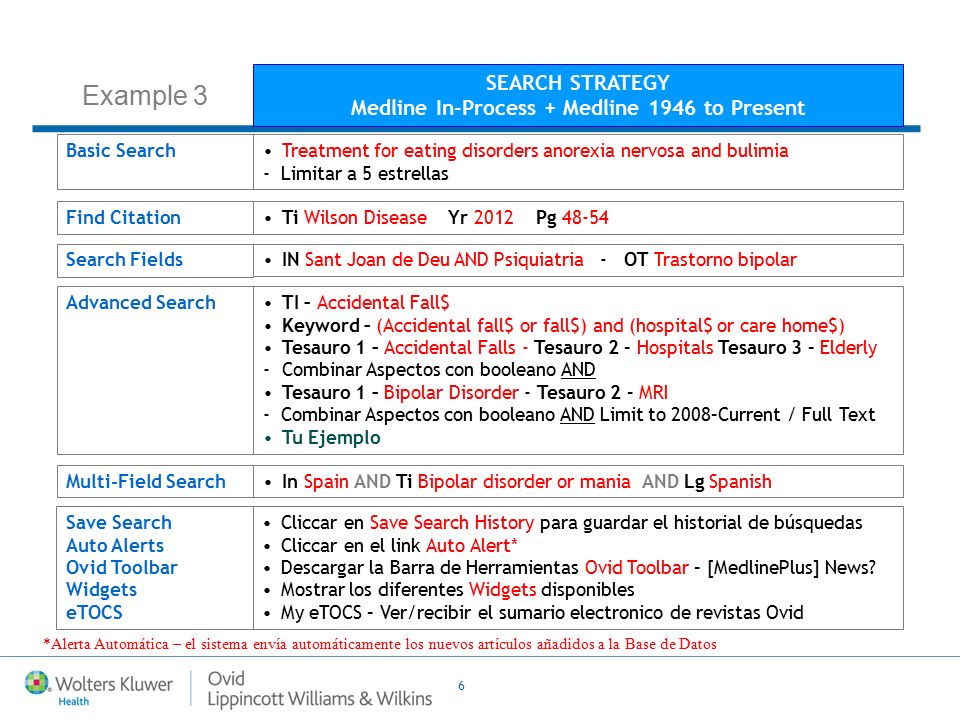The height and width of the screenshot is (720, 960).
Task: Click the 'Health' text under Wolters Kluwer
Action: click(73, 702)
